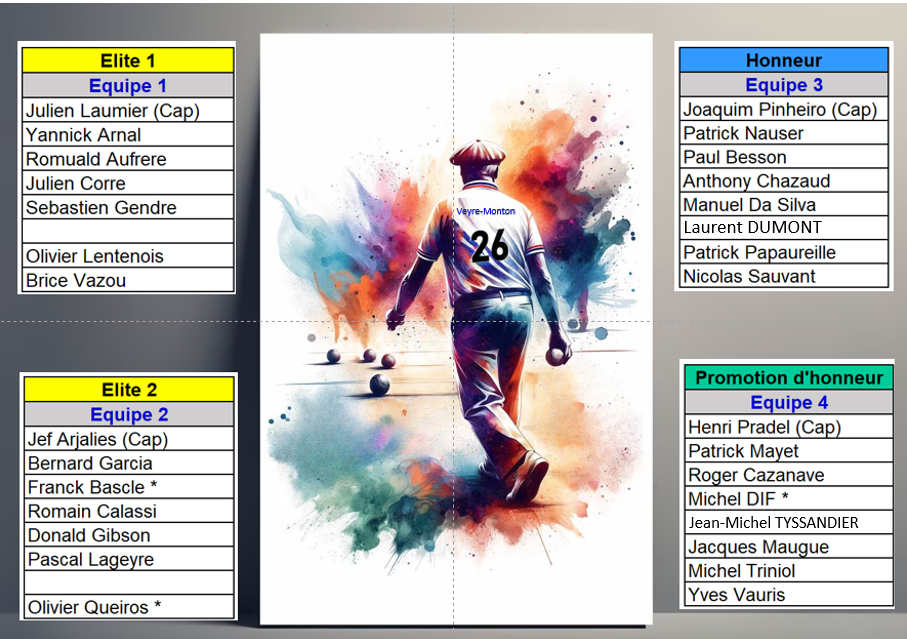Viewport: 907px width, 639px height.
Task: Click the Elite 2 yellow header
Action: pyautogui.click(x=129, y=389)
